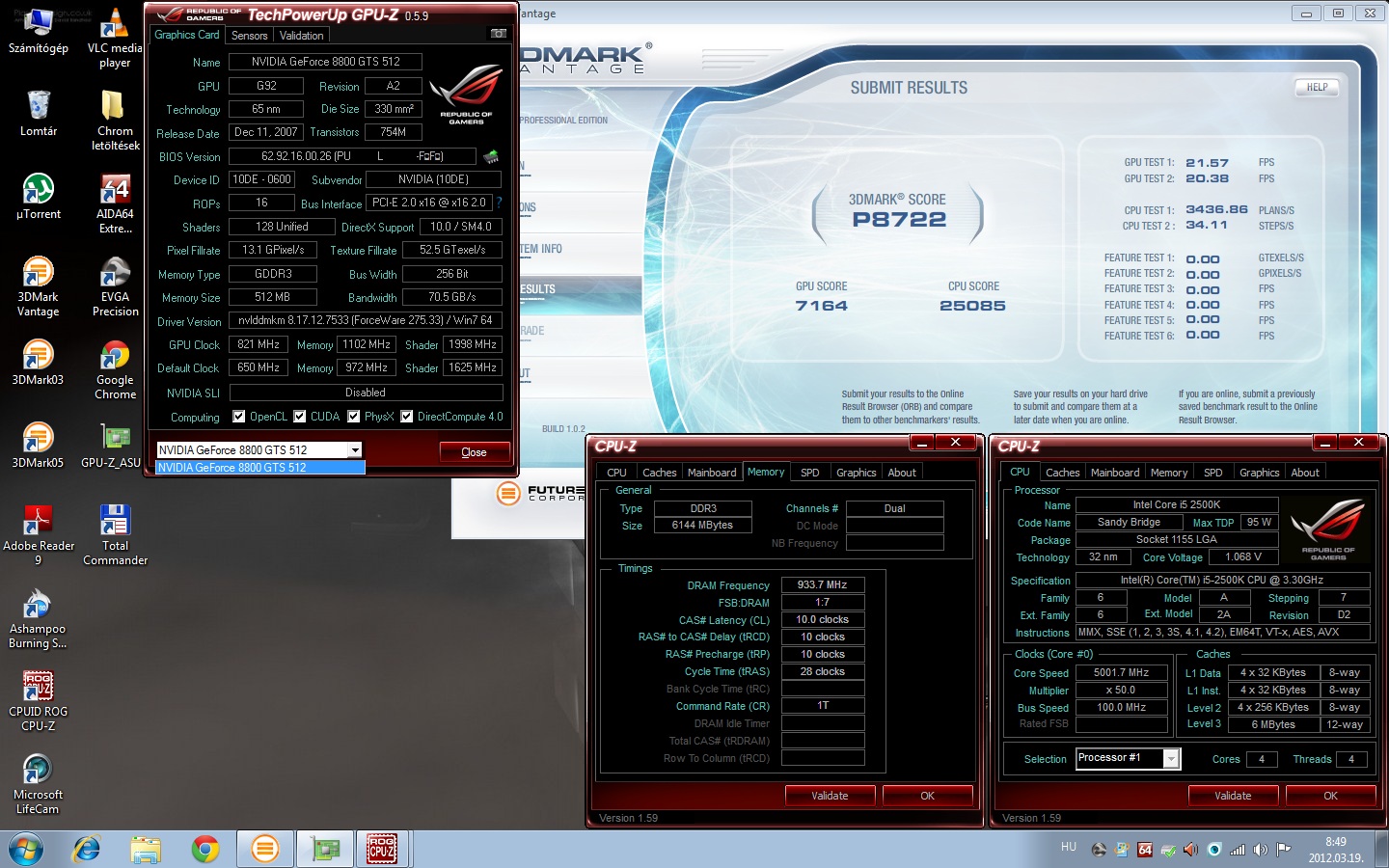Image resolution: width=1389 pixels, height=868 pixels.
Task: Open About tab in right CPU-Z window
Action: click(1305, 473)
